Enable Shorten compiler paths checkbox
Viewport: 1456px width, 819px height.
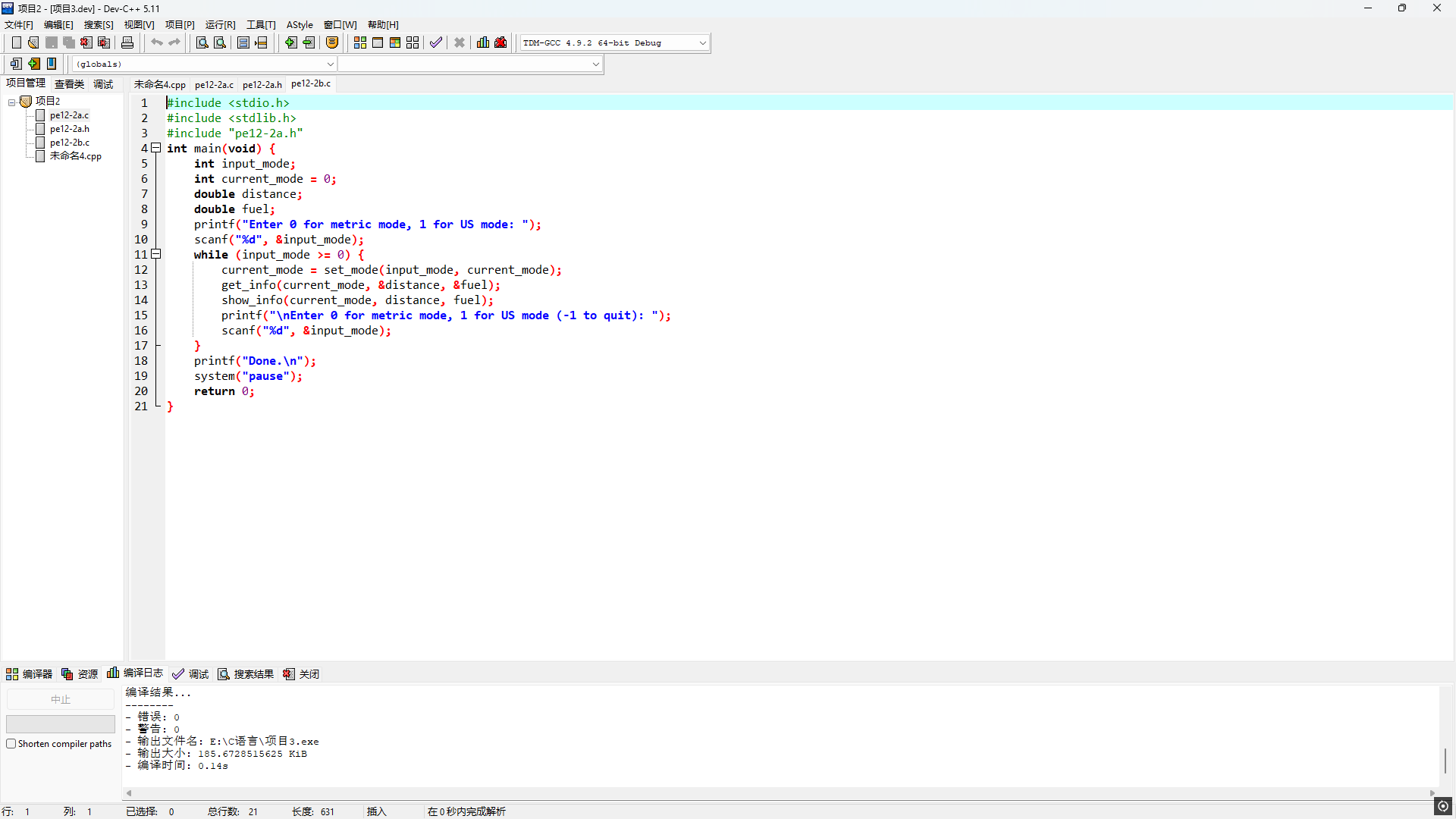pos(11,744)
